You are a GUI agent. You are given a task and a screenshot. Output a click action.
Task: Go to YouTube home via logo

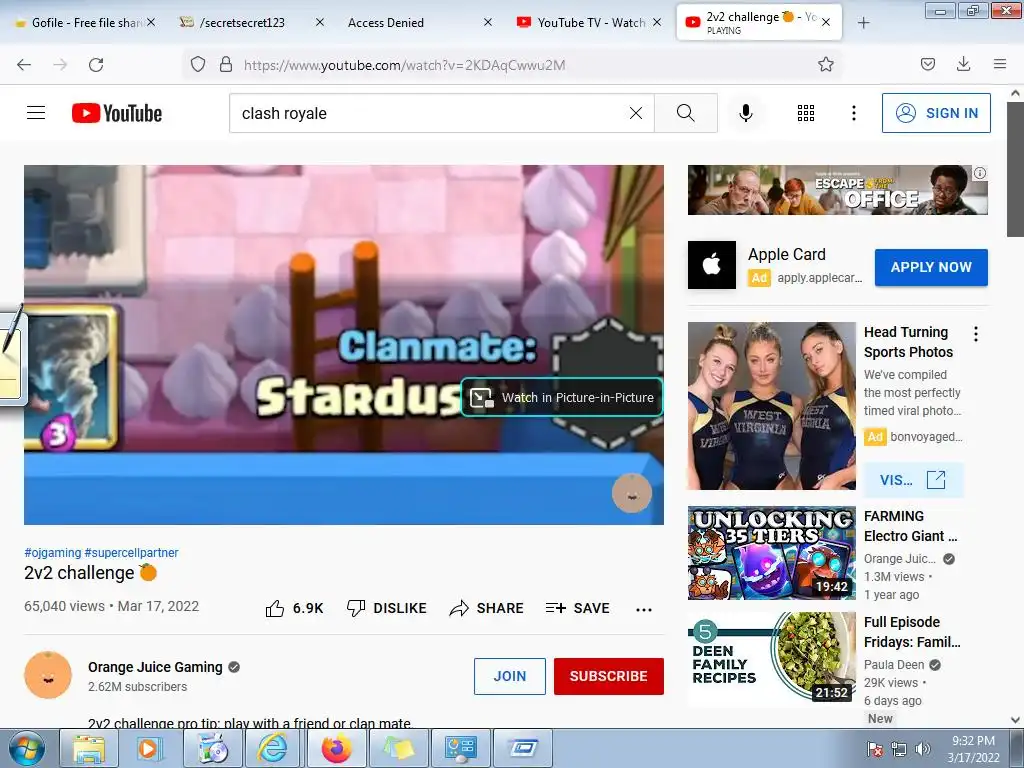pyautogui.click(x=117, y=113)
